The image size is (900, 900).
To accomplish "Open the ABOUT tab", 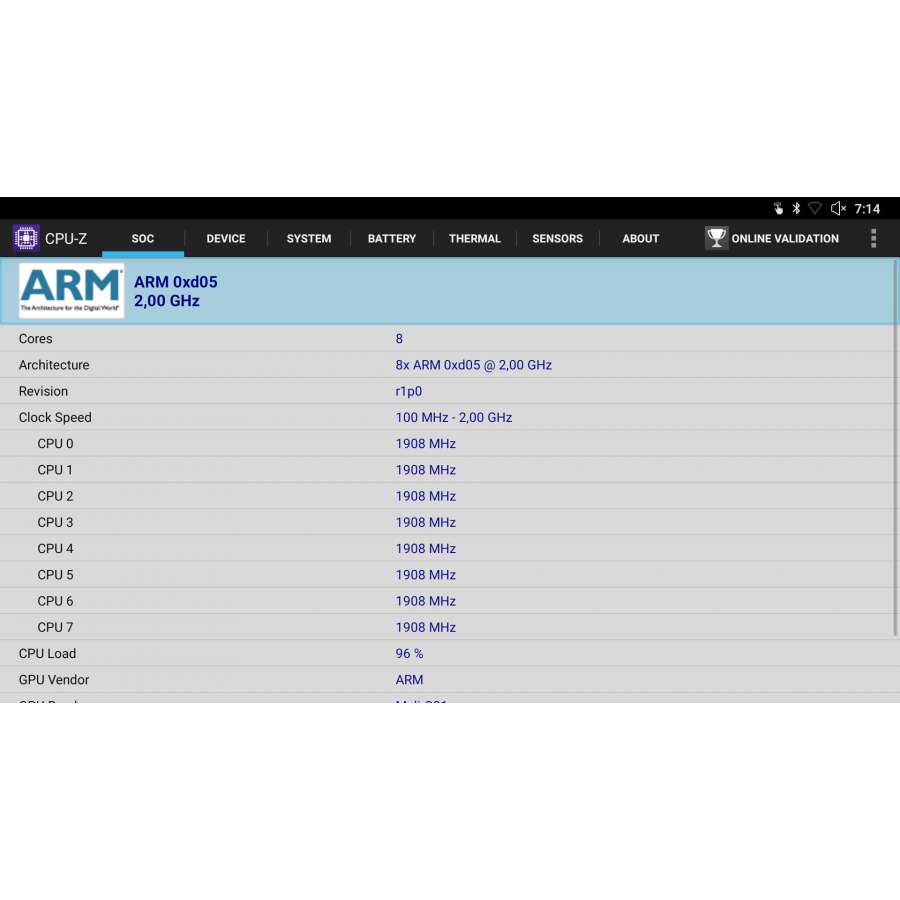I will pyautogui.click(x=641, y=238).
